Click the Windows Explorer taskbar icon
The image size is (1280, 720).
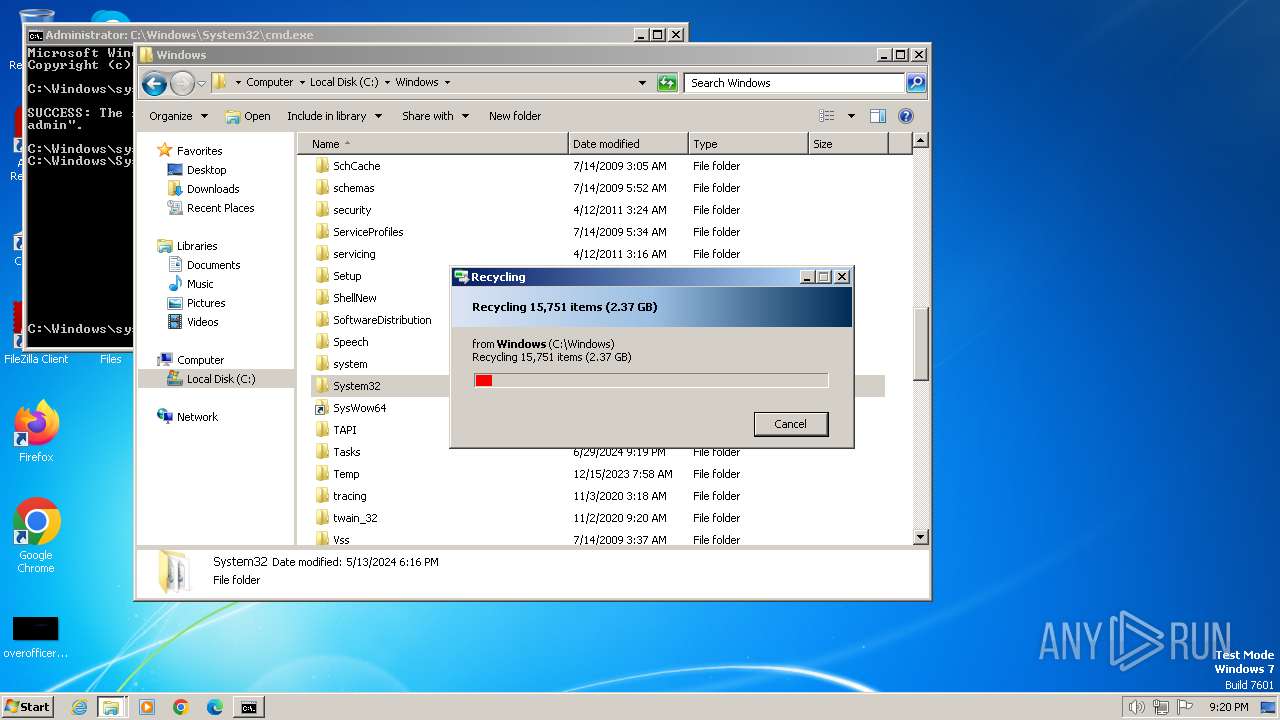[x=111, y=707]
